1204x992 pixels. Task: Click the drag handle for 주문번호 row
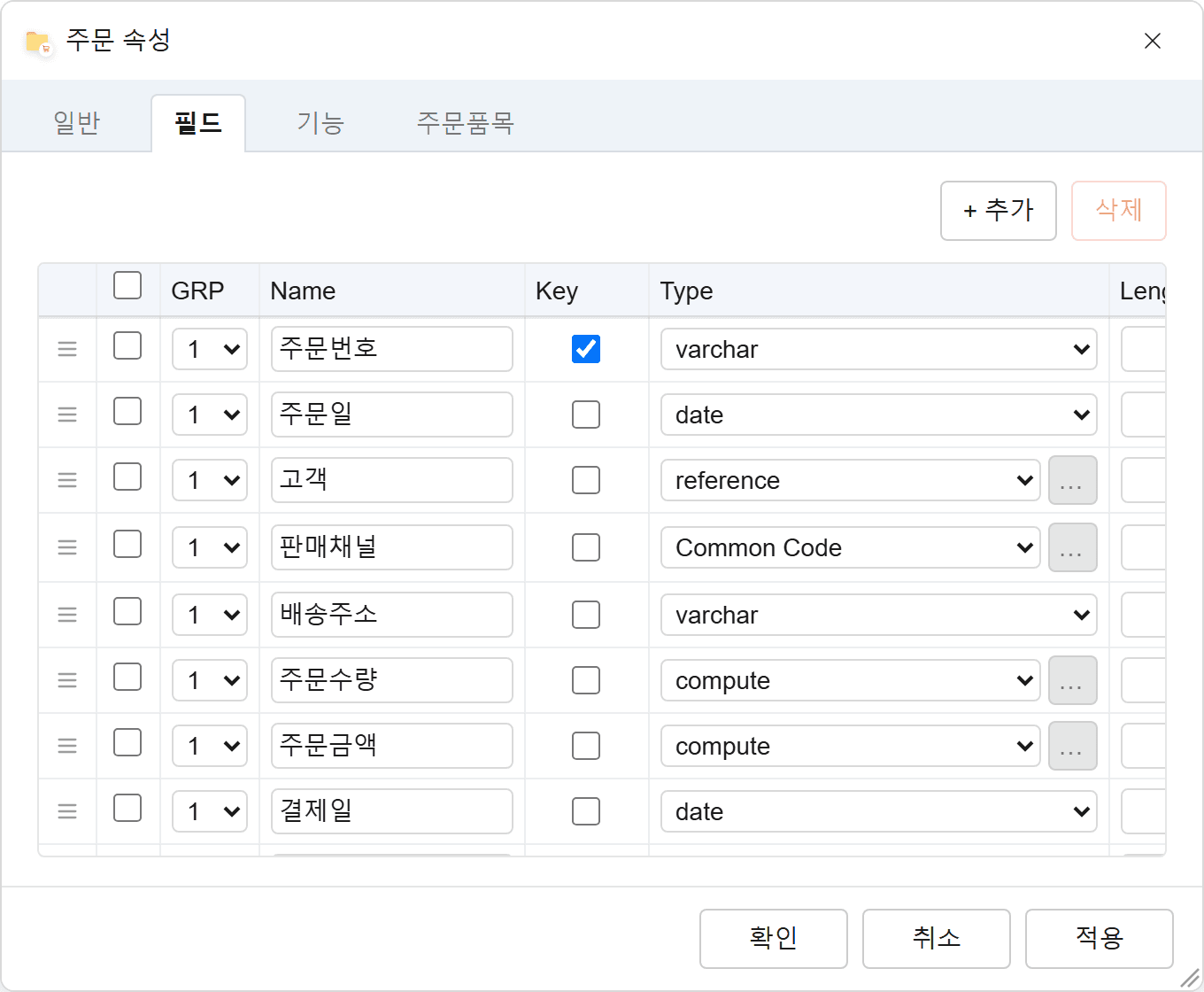click(67, 349)
